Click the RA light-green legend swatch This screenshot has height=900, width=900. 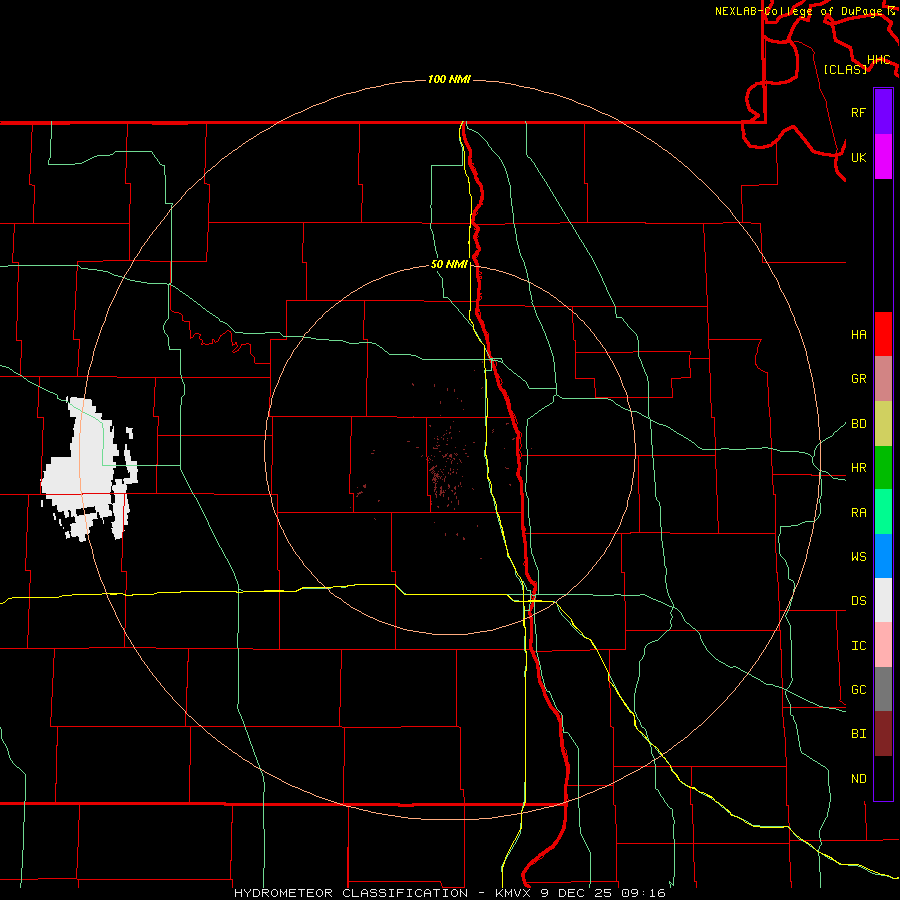(x=883, y=512)
